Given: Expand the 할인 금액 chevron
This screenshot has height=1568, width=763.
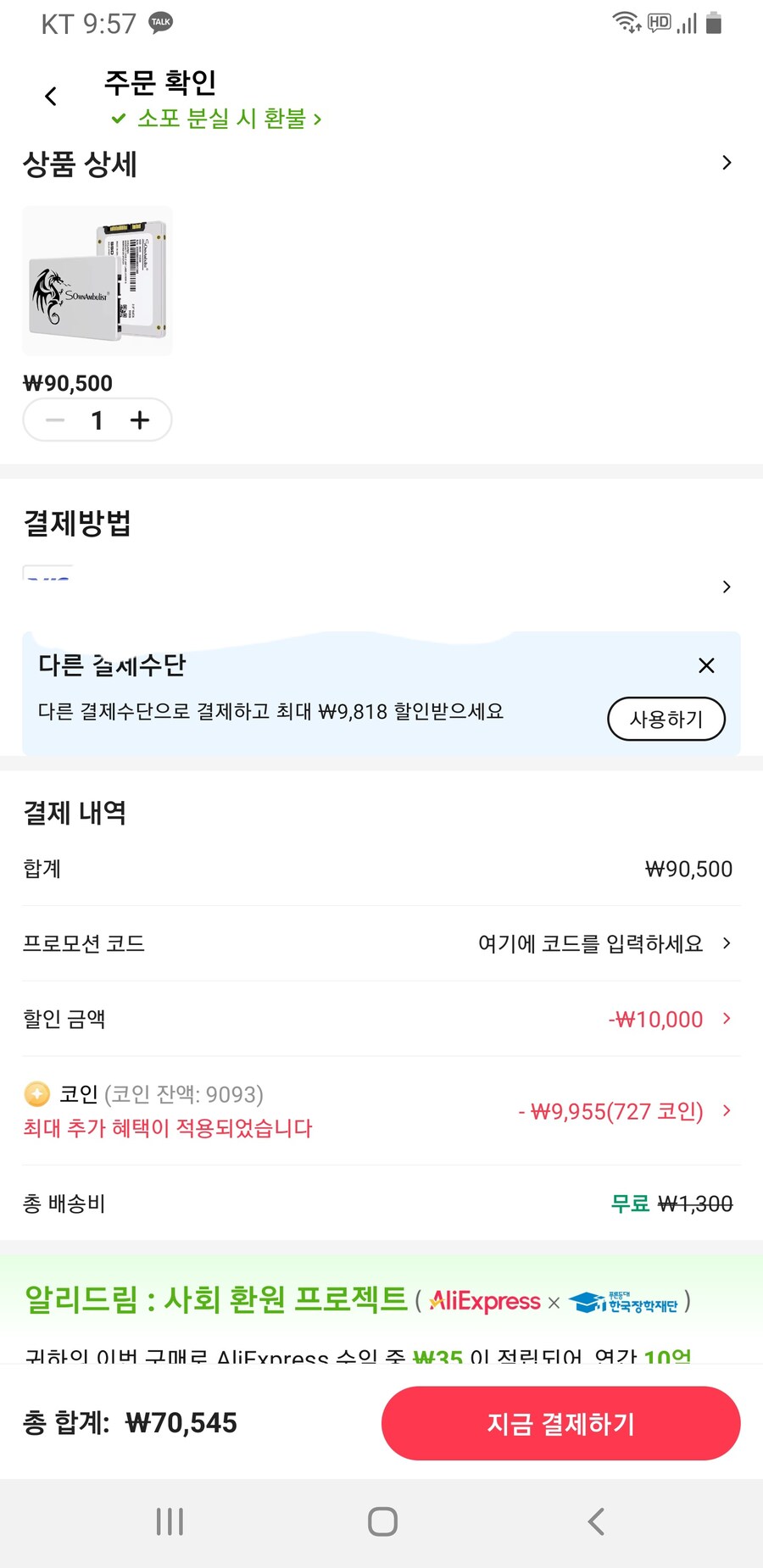Looking at the screenshot, I should click(x=727, y=1019).
